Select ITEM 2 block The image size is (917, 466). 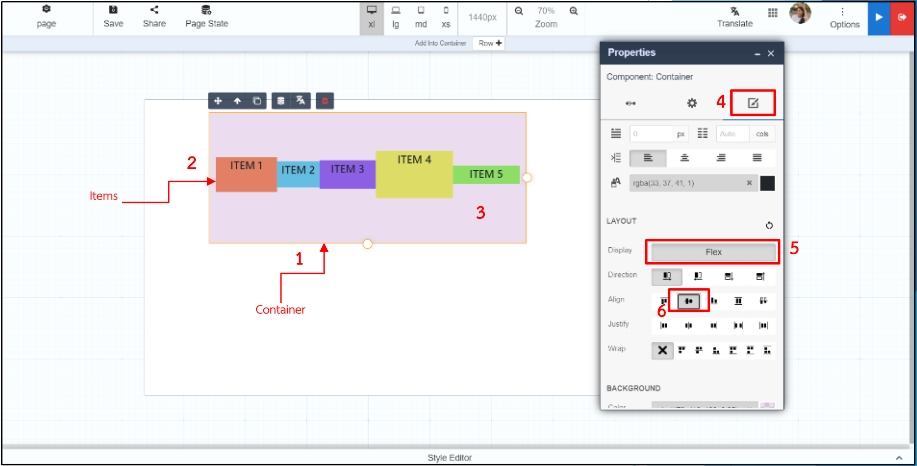pyautogui.click(x=298, y=174)
